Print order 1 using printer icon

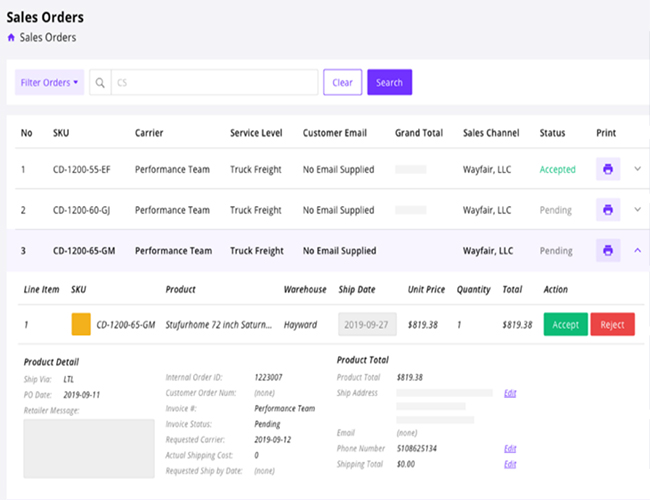[607, 169]
